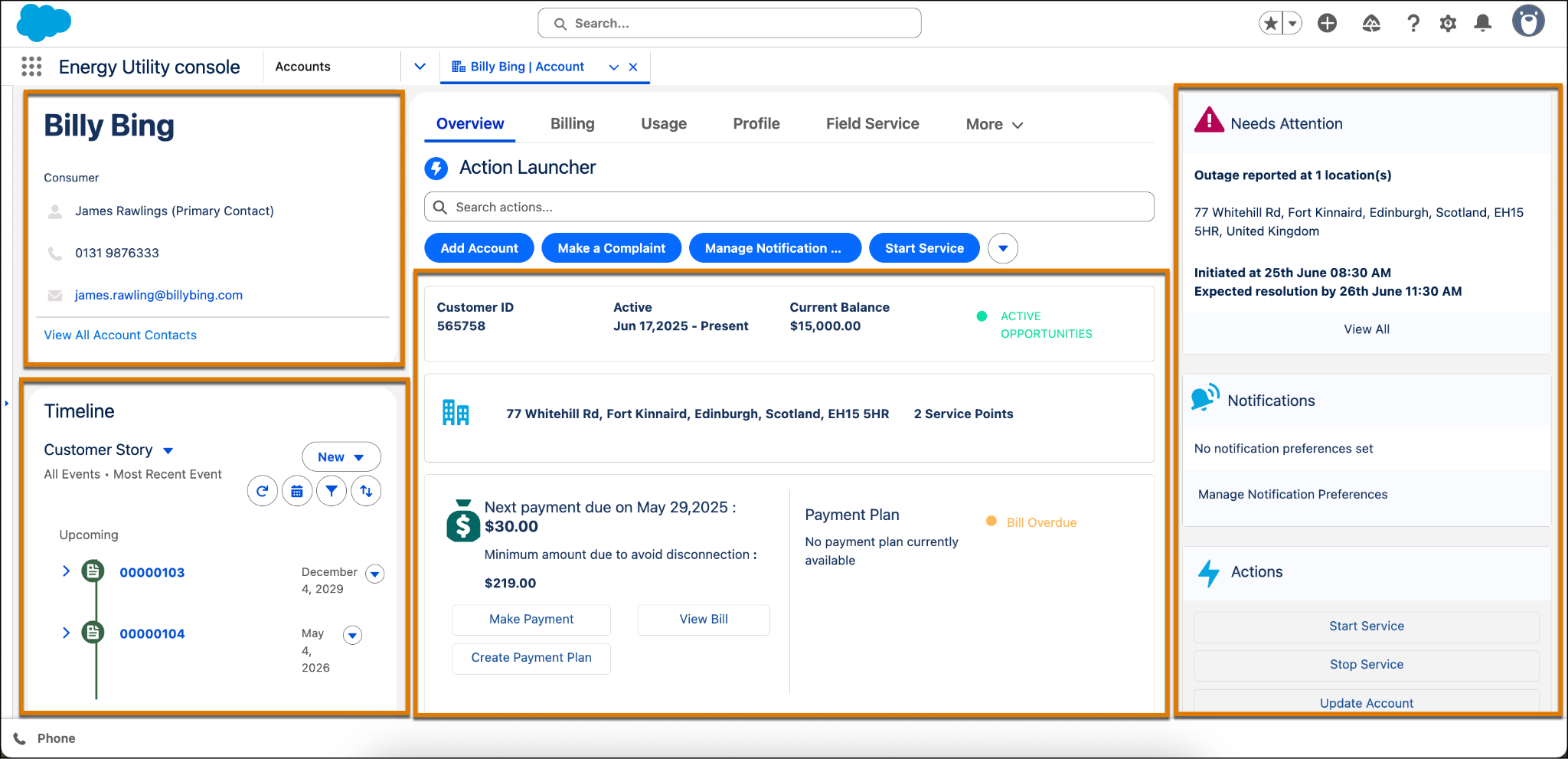
Task: Click the Notifications megaphone icon
Action: [1206, 397]
